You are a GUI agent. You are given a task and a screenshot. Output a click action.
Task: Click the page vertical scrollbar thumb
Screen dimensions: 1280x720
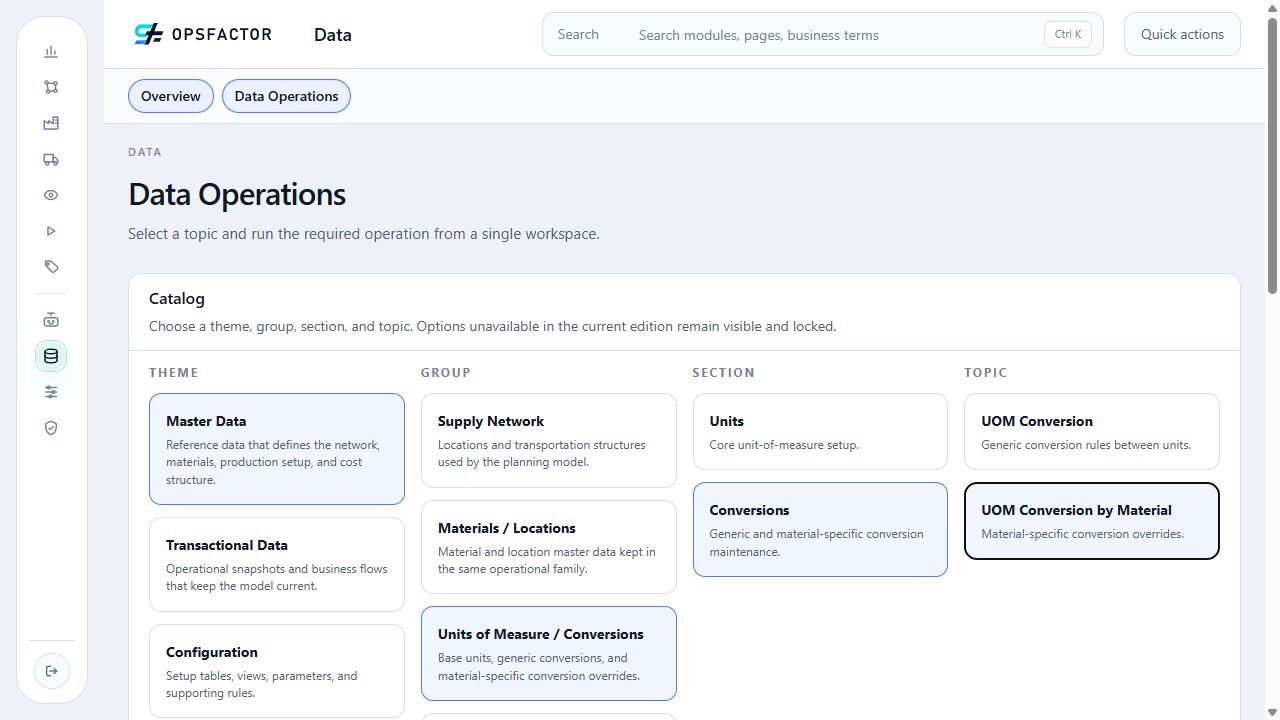[x=1272, y=155]
